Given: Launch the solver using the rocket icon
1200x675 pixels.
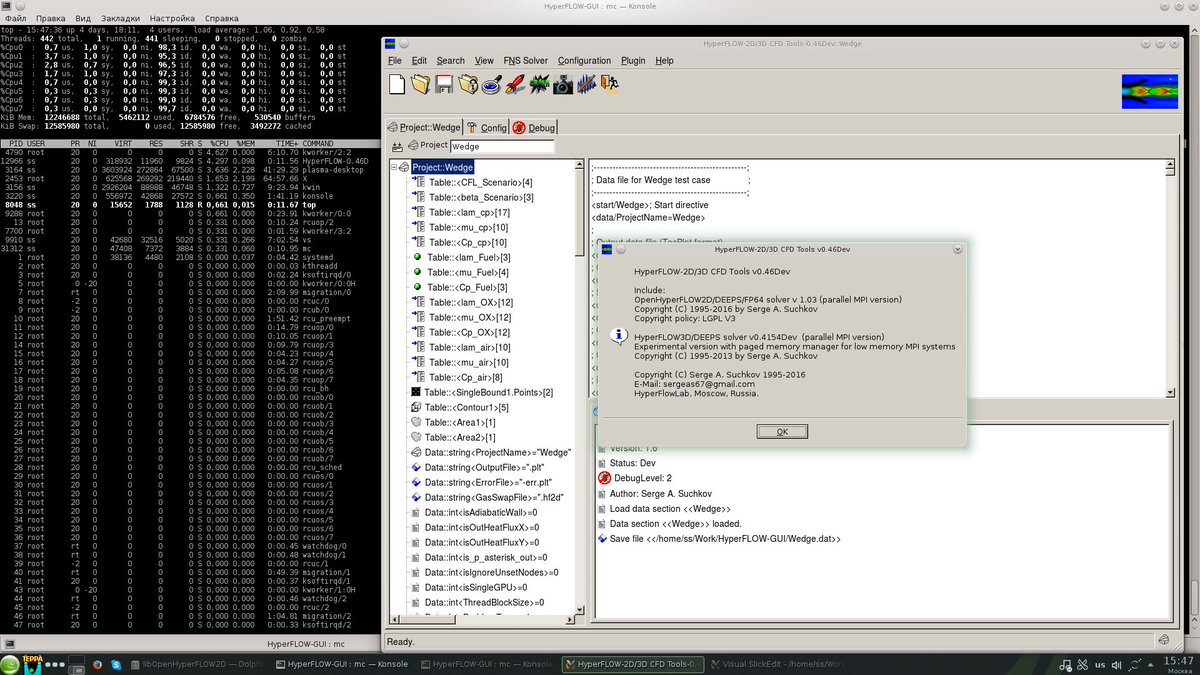Looking at the screenshot, I should click(515, 84).
